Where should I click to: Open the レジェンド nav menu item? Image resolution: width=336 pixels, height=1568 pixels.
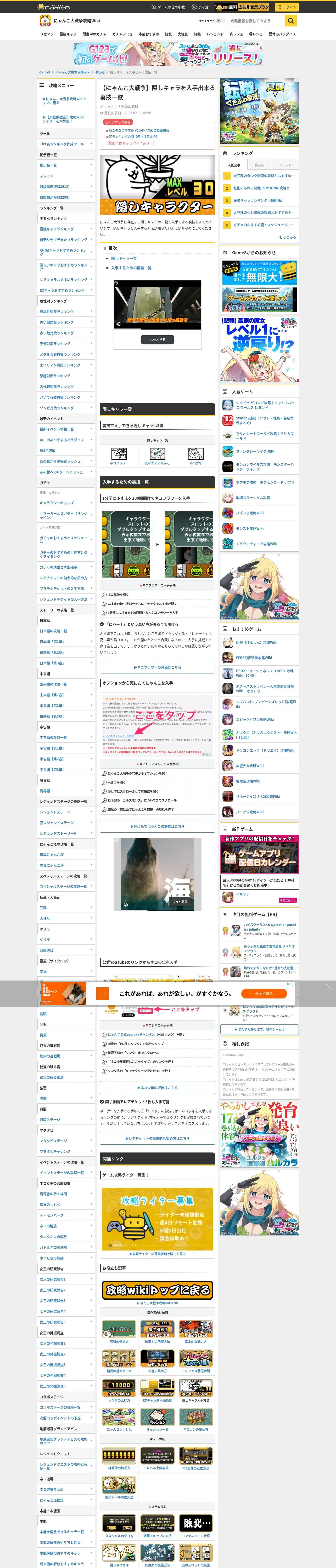point(215,34)
